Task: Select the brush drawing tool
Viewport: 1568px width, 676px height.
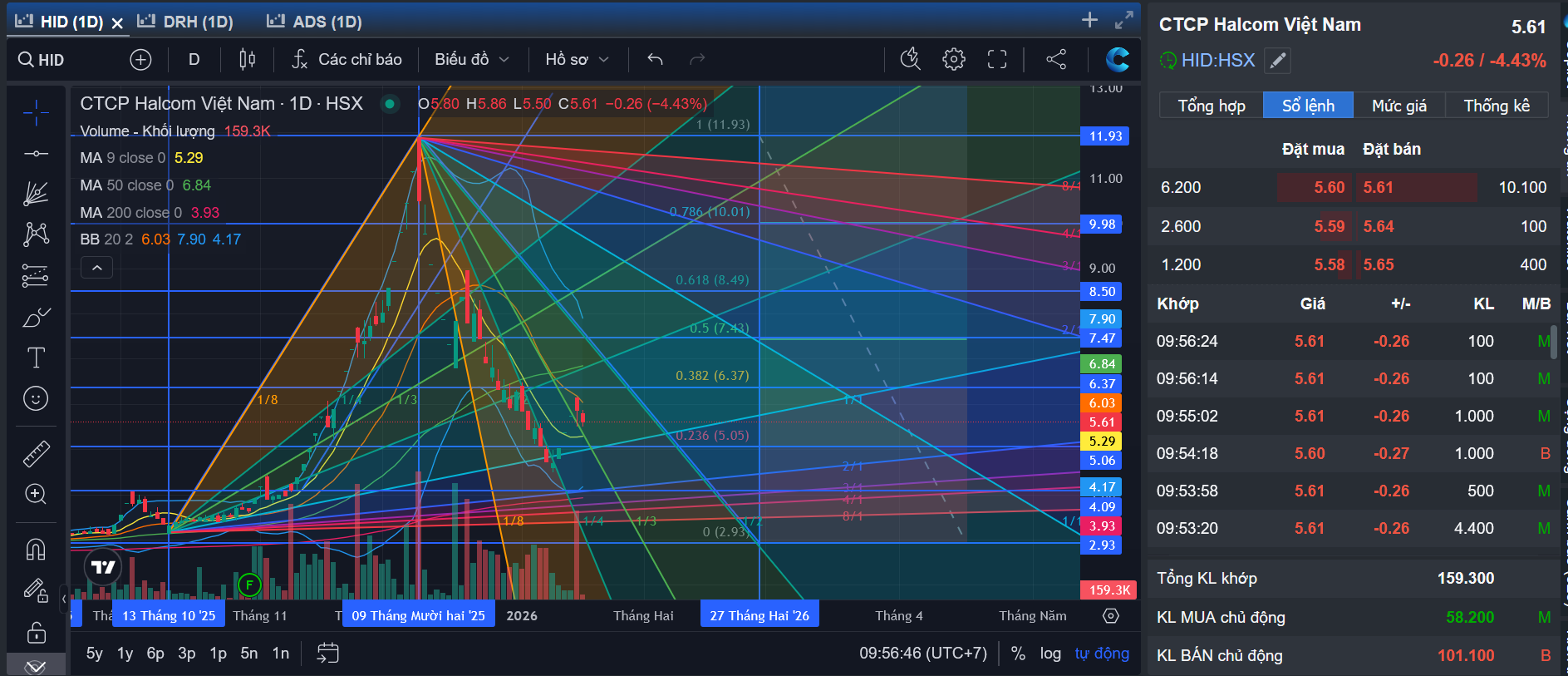Action: (x=36, y=317)
